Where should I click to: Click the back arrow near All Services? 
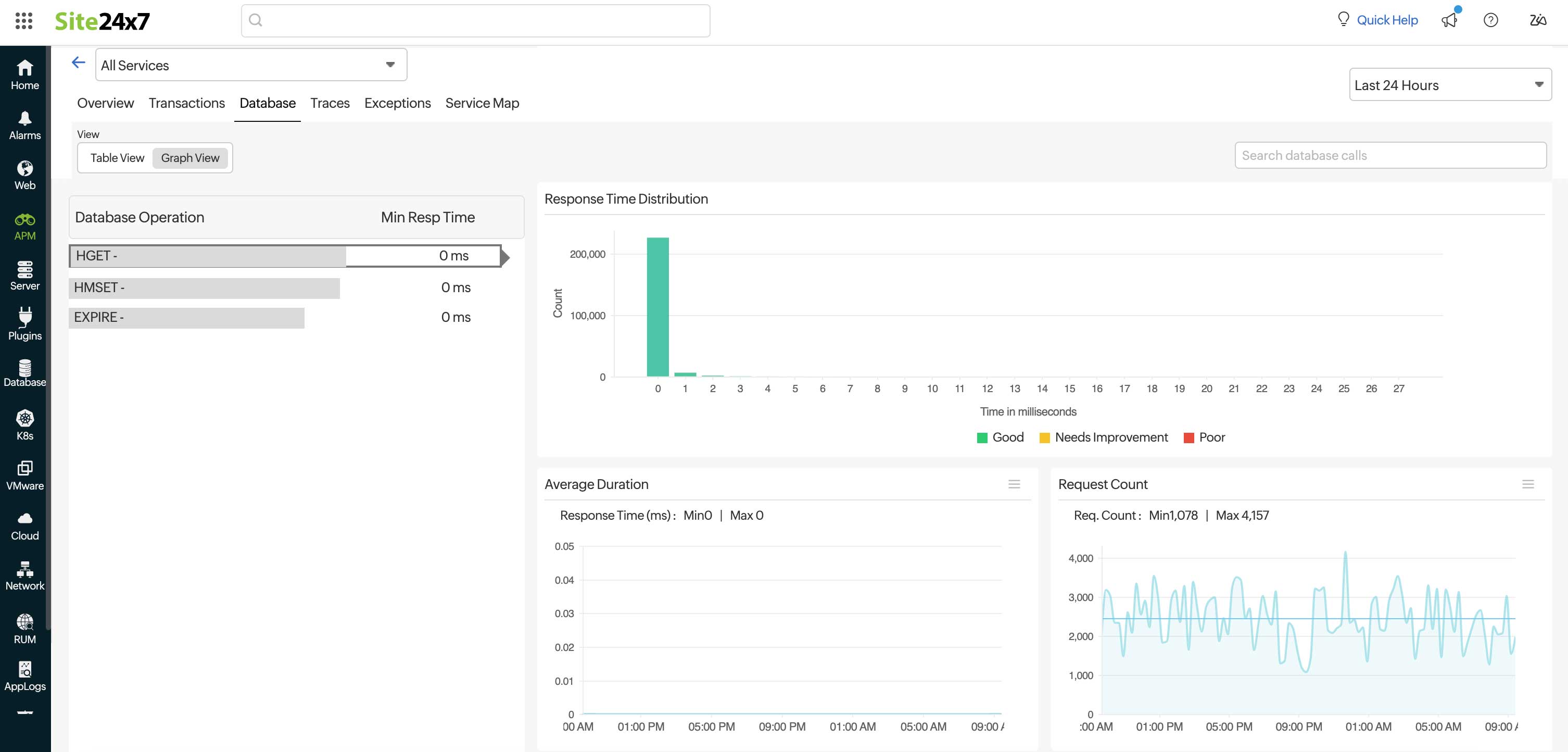pyautogui.click(x=78, y=62)
